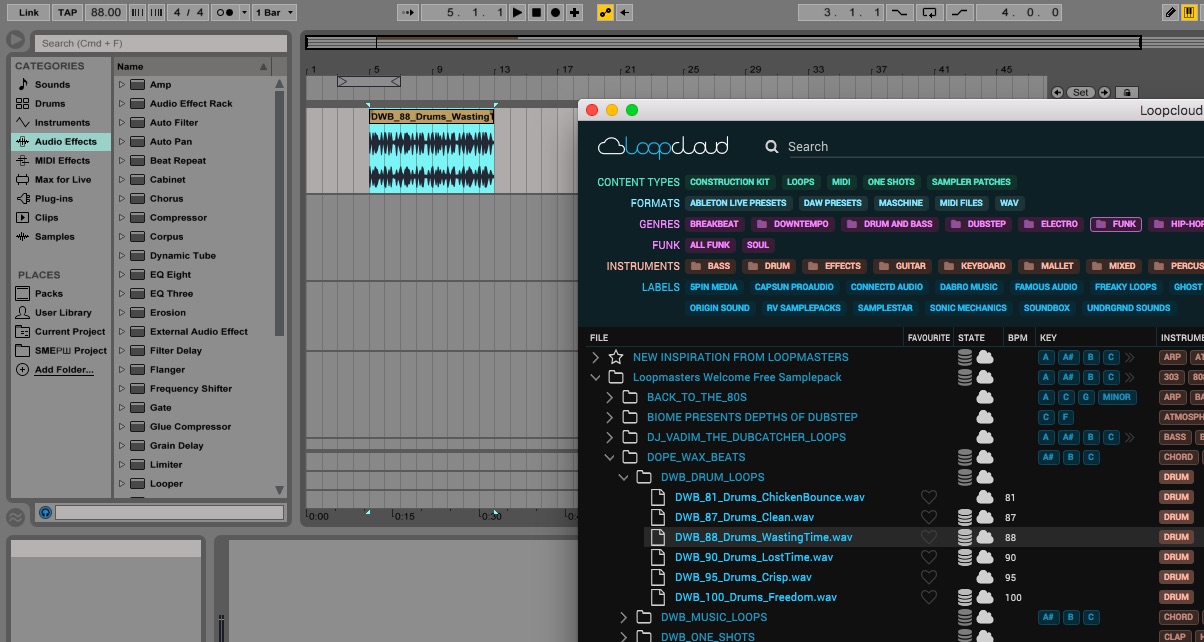
Task: Open the 1 Bar quantization dropdown
Action: pyautogui.click(x=275, y=12)
